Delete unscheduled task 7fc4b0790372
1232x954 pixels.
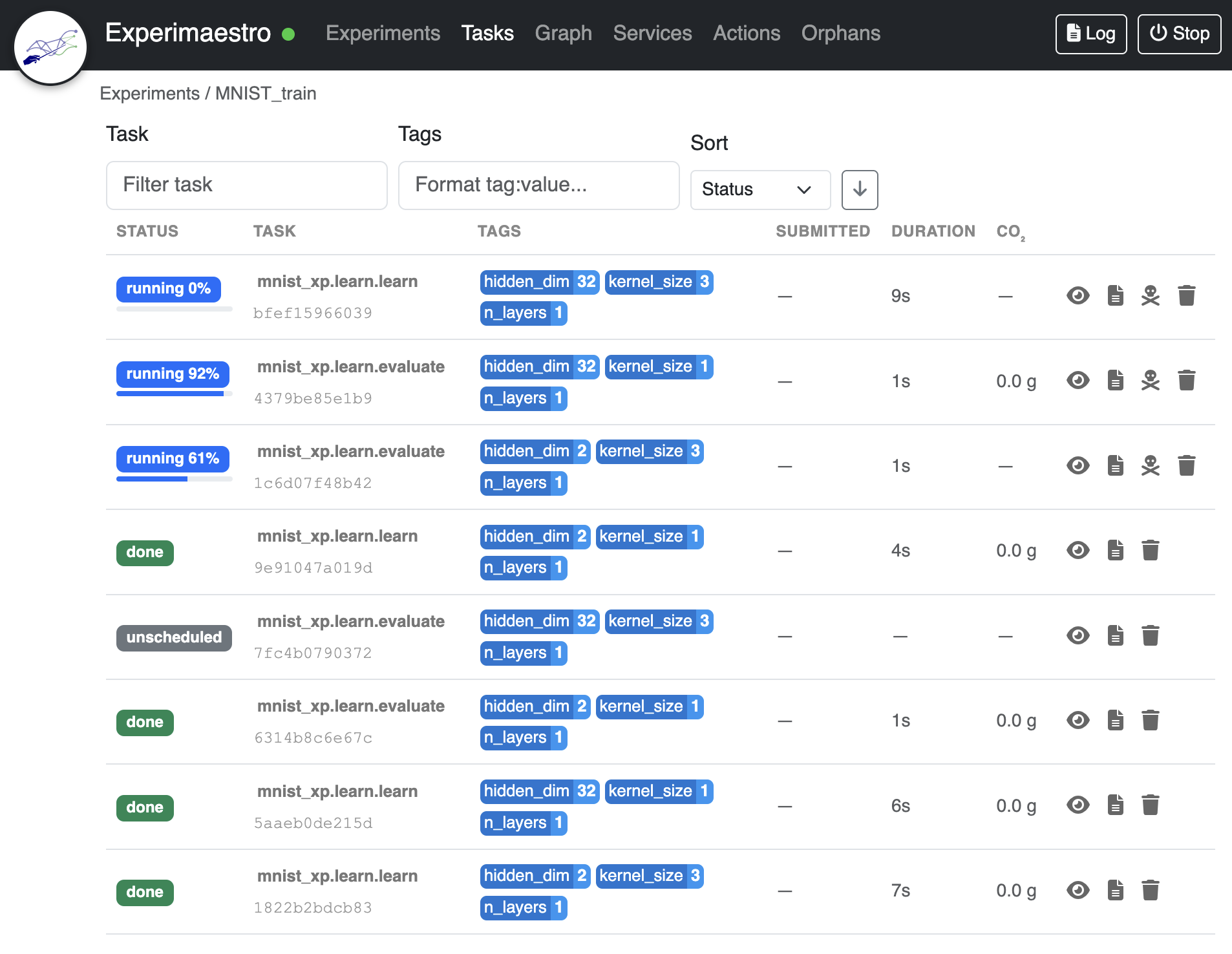coord(1150,636)
